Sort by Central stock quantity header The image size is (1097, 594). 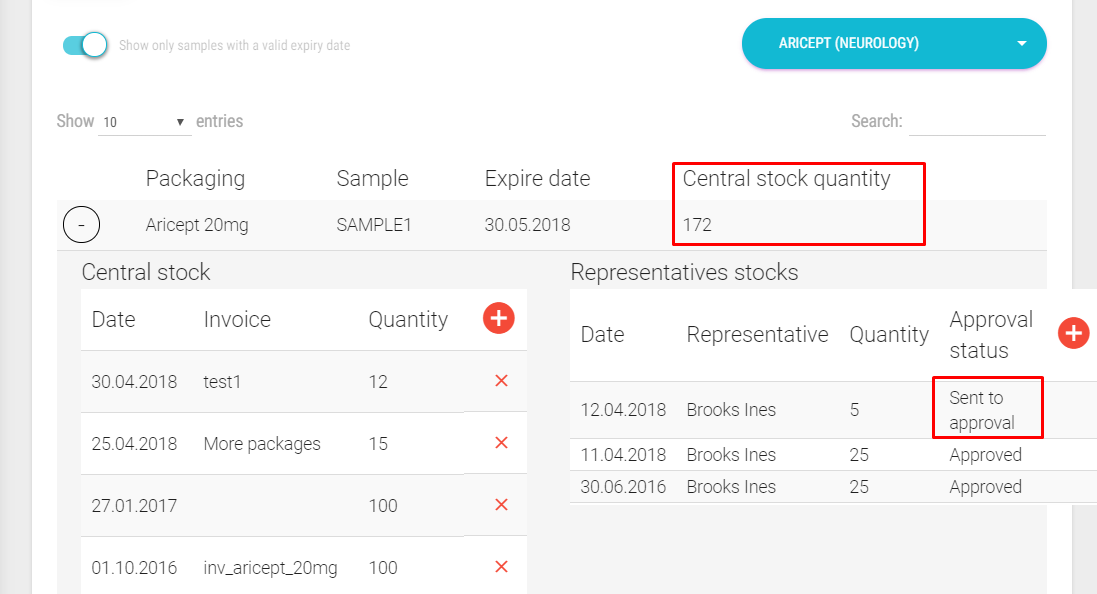[786, 179]
